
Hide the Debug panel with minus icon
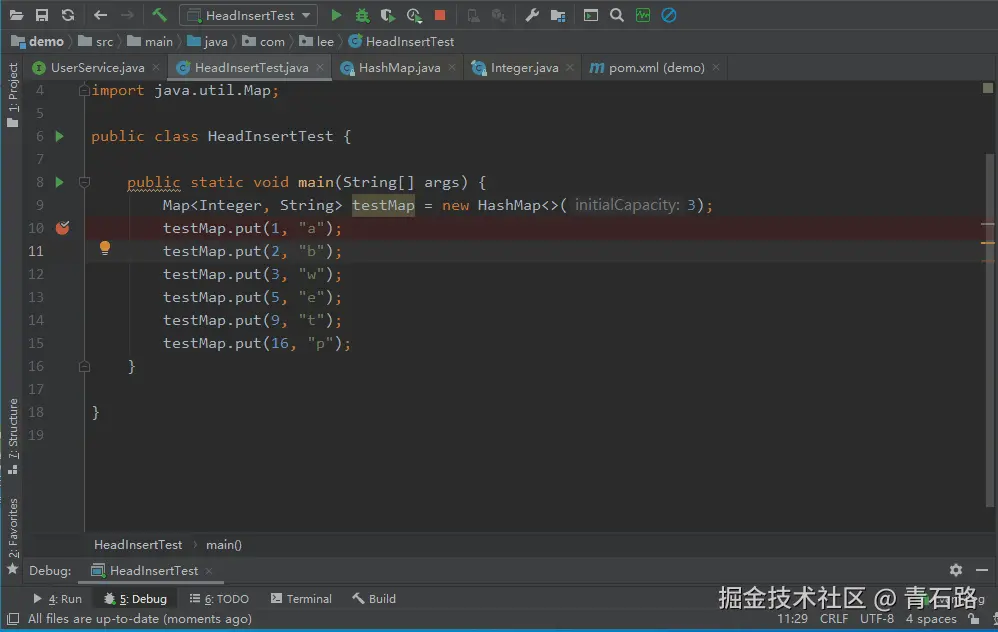click(x=982, y=570)
